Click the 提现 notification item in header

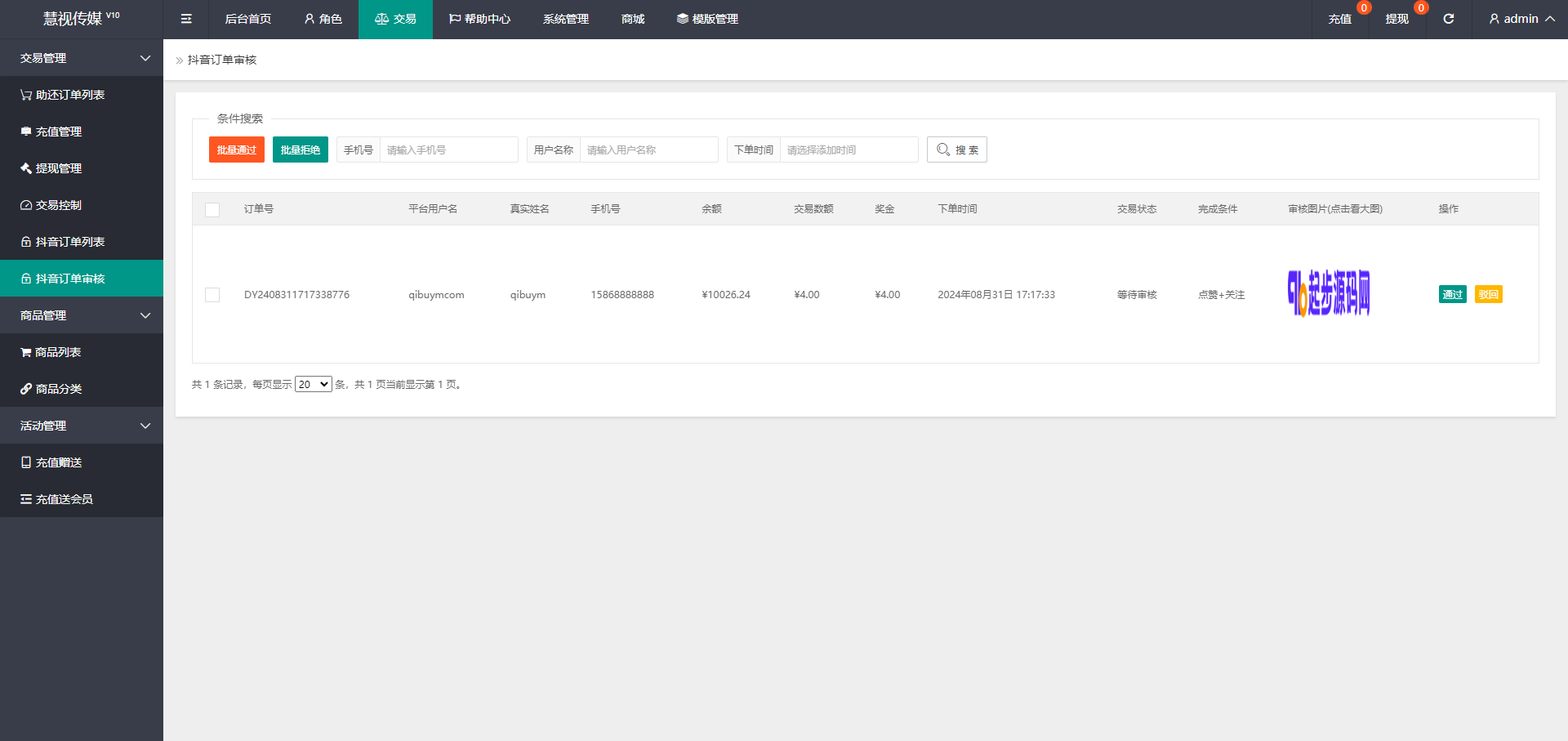coord(1396,19)
